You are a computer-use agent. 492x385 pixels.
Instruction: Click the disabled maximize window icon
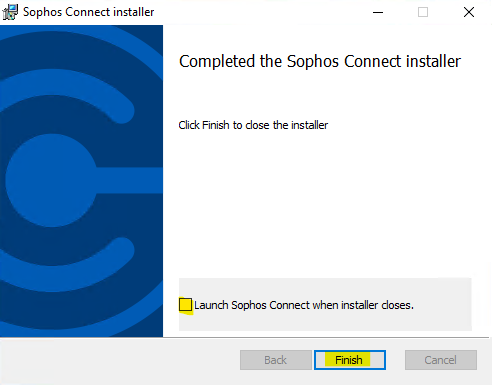point(423,12)
